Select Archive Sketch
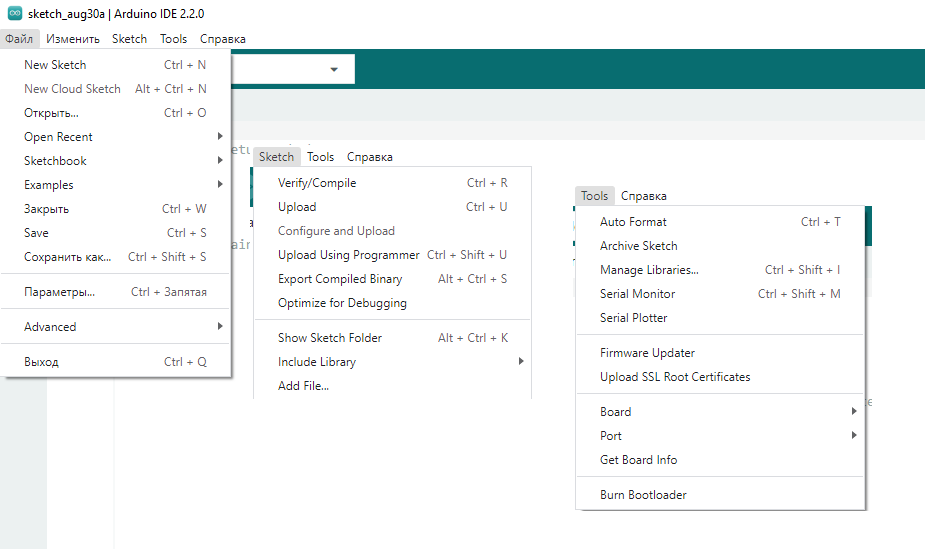Screen dimensions: 925x549 pos(720,246)
